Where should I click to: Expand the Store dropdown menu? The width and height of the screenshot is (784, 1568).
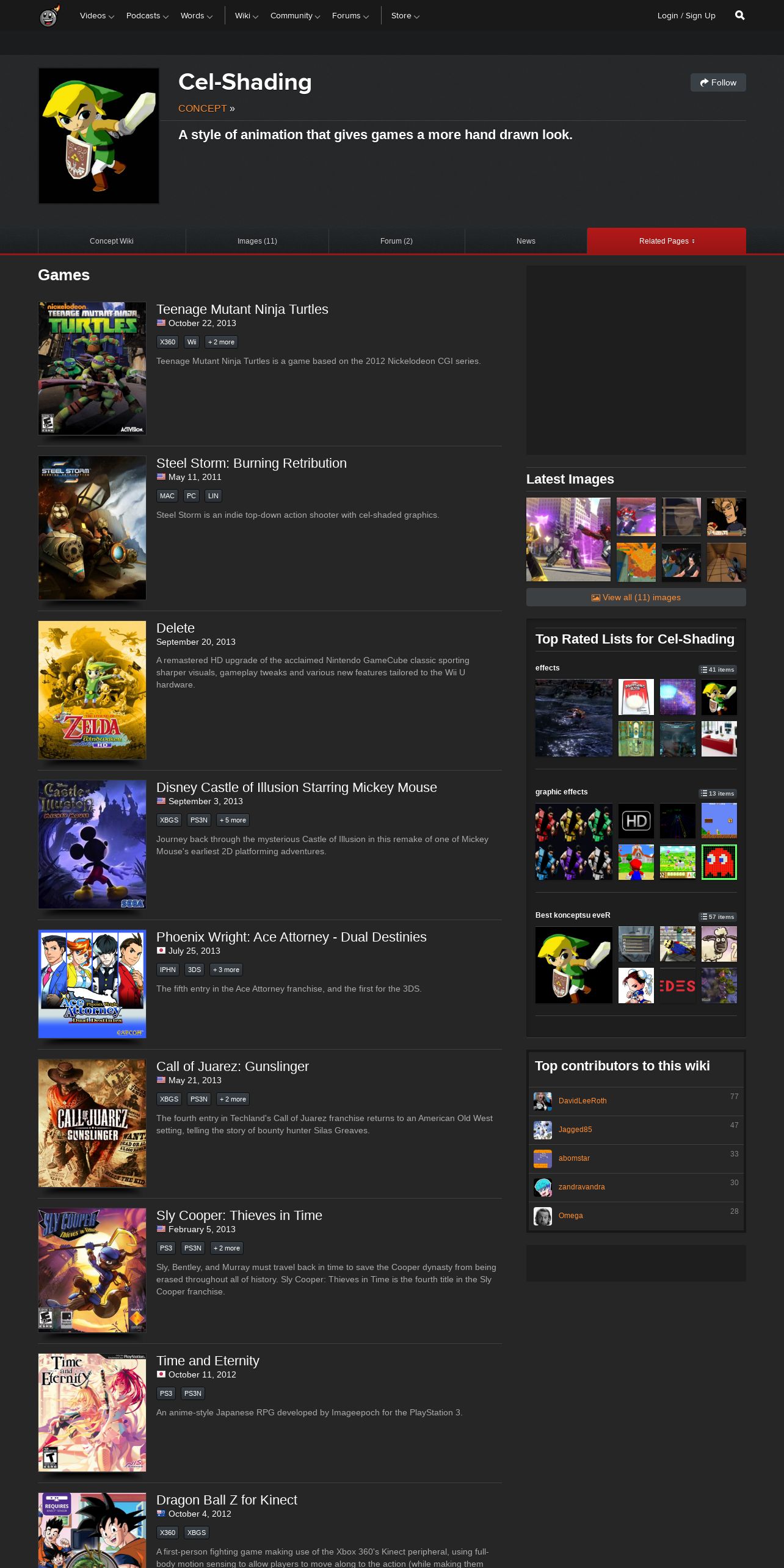coord(405,16)
